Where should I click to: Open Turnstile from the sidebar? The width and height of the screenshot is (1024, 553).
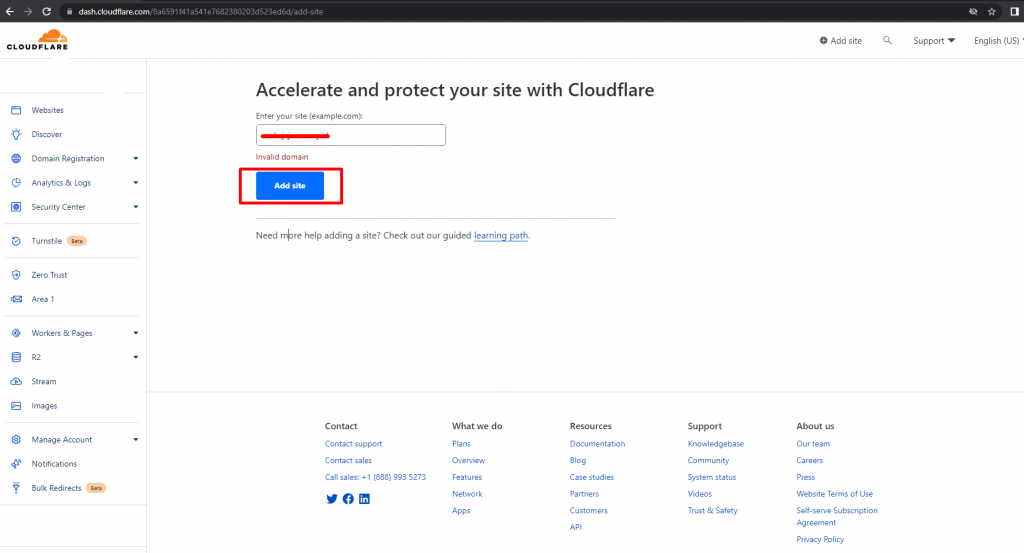click(x=47, y=241)
